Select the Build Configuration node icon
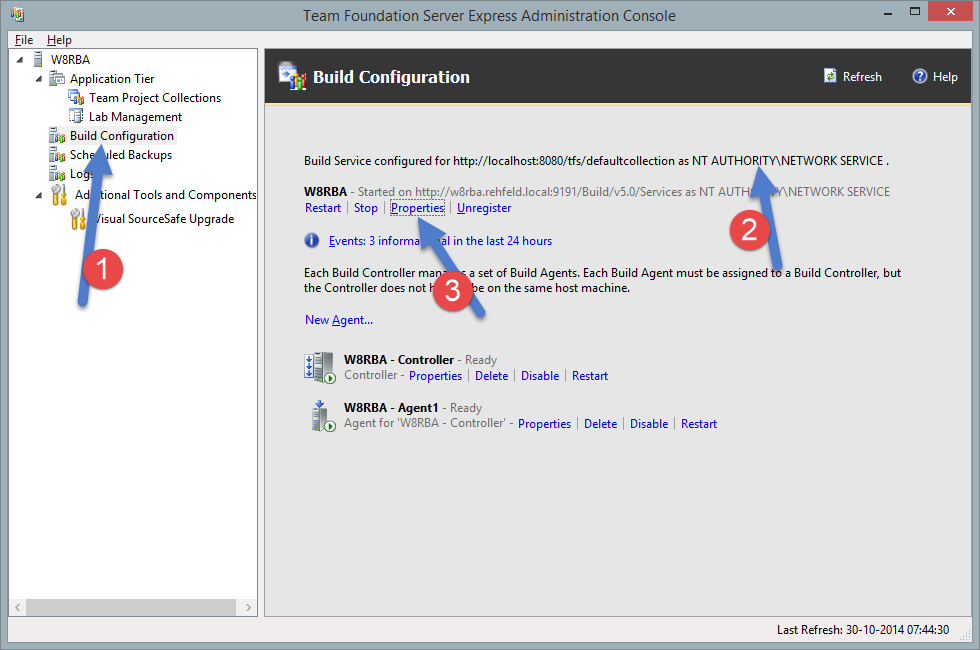 coord(57,135)
